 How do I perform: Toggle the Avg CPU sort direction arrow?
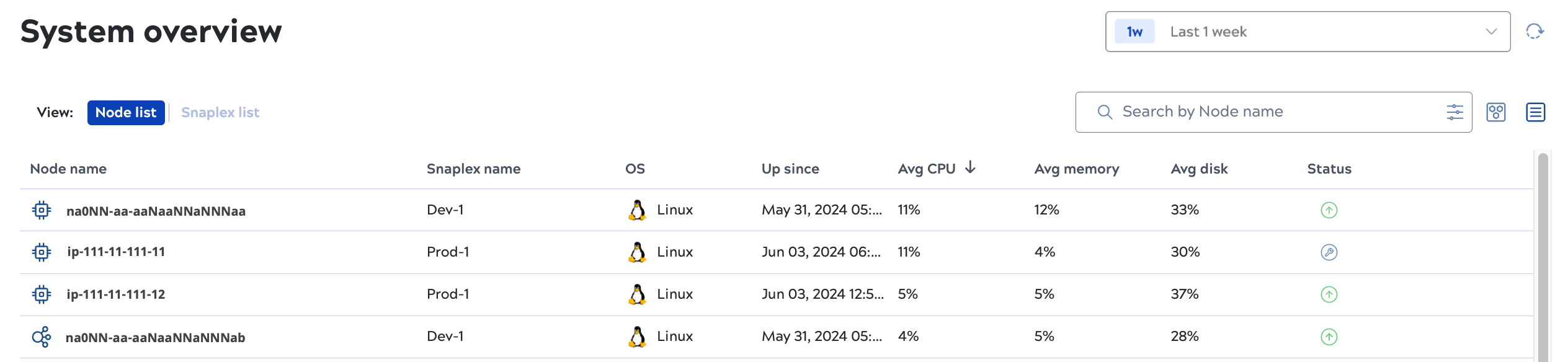pyautogui.click(x=969, y=167)
